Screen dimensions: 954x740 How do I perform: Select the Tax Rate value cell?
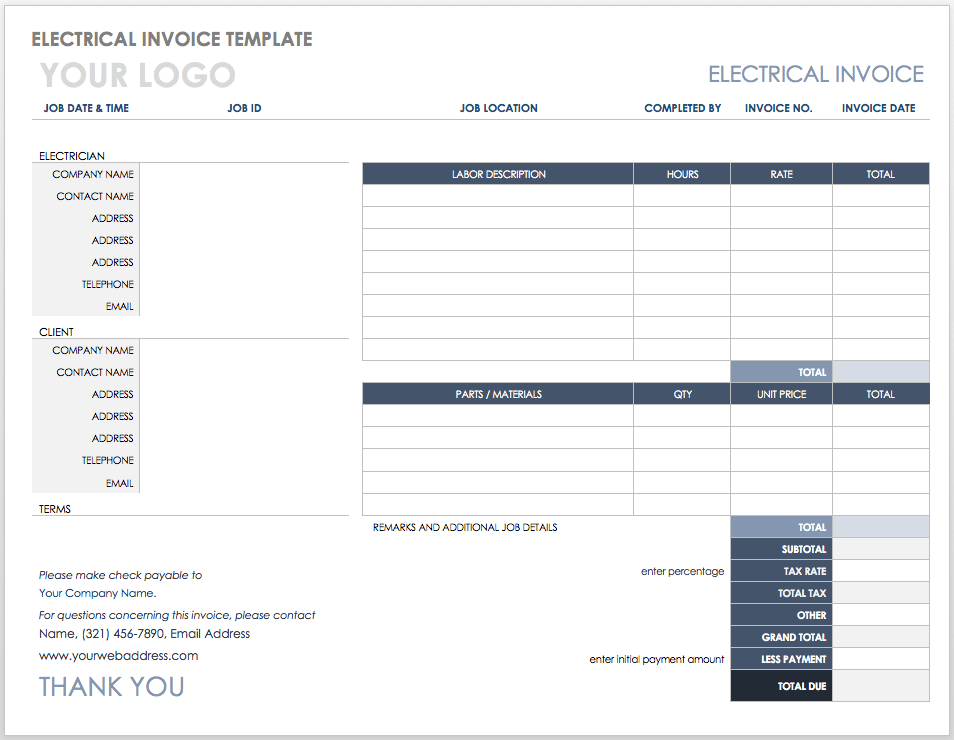[880, 572]
